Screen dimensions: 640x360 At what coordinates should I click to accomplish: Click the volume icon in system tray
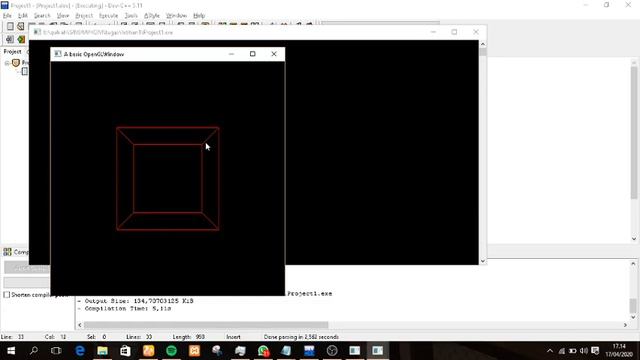584,351
